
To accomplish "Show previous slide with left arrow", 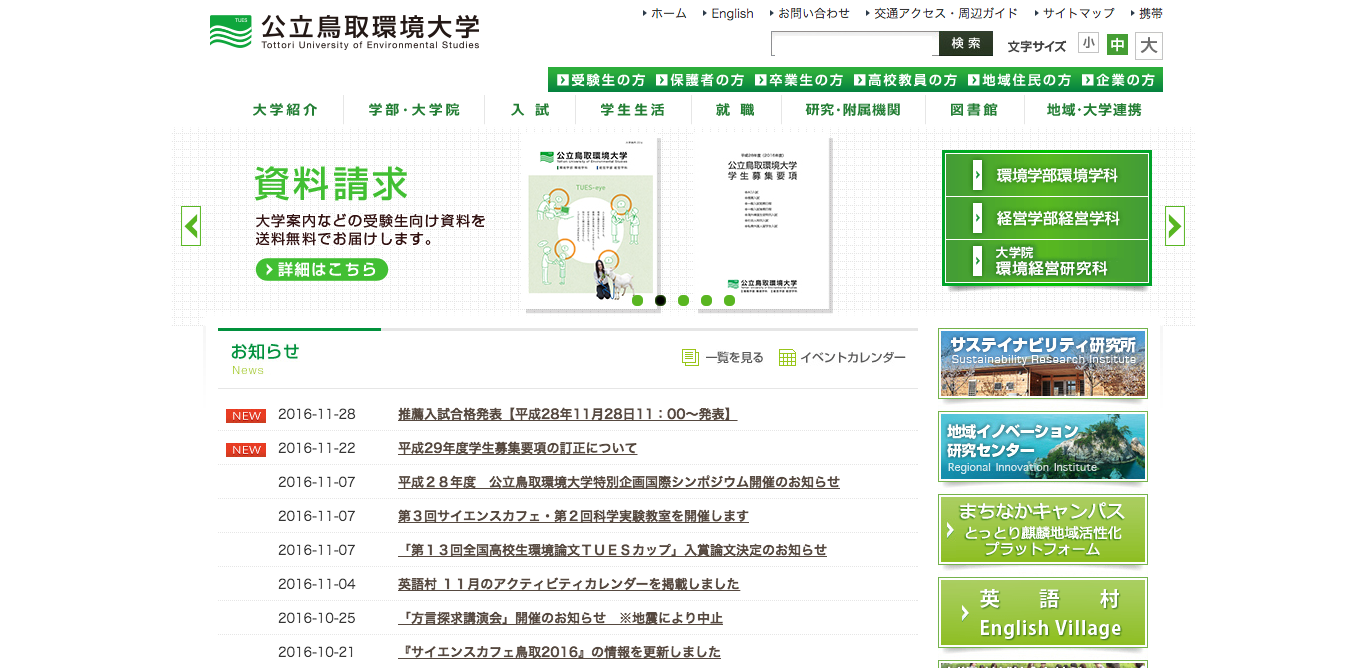I will pyautogui.click(x=191, y=226).
